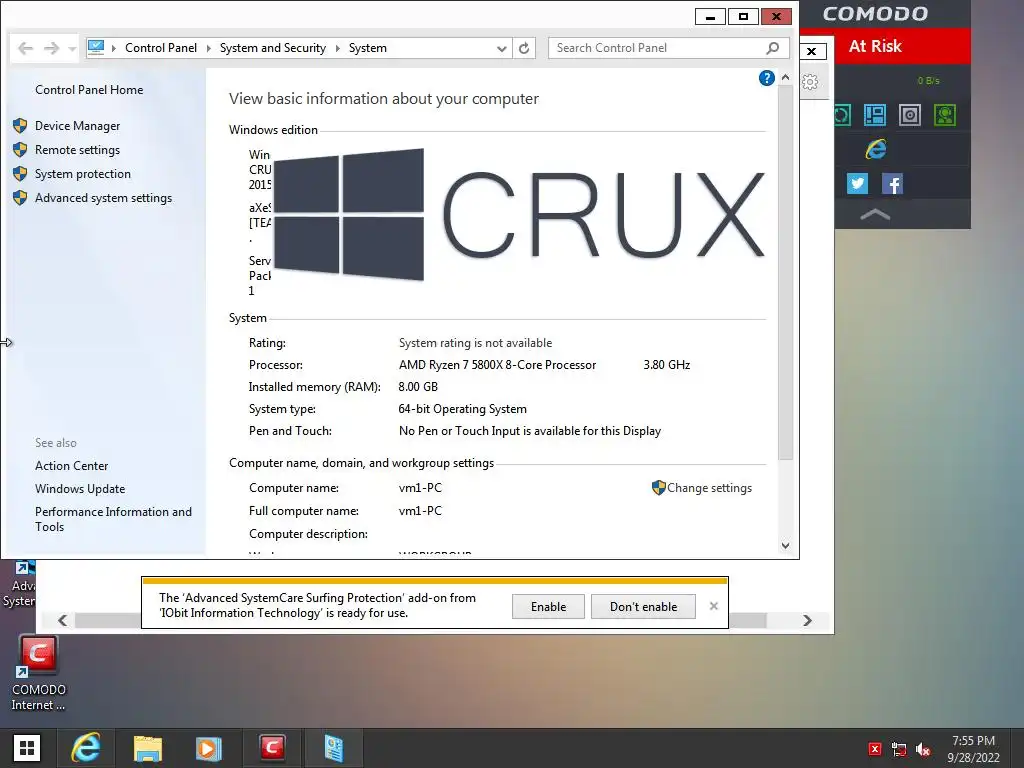The height and width of the screenshot is (768, 1024).
Task: Click red X tray notification icon
Action: [874, 749]
